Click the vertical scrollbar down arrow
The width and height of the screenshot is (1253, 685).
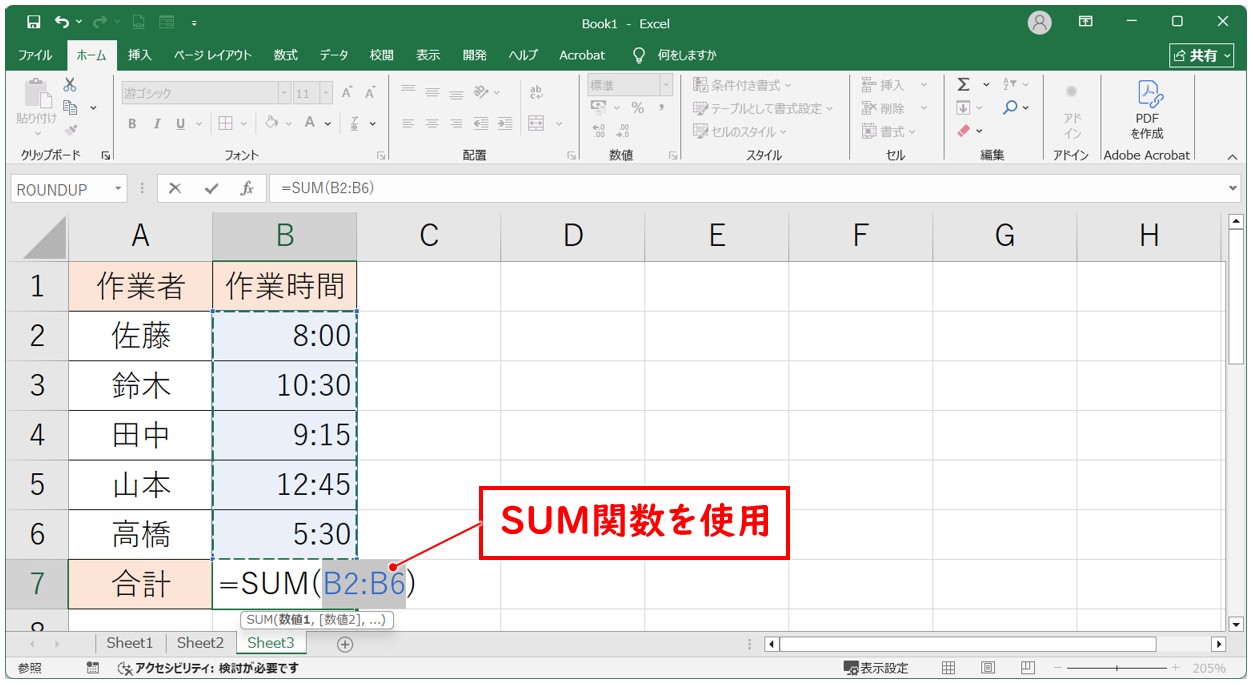click(x=1236, y=624)
